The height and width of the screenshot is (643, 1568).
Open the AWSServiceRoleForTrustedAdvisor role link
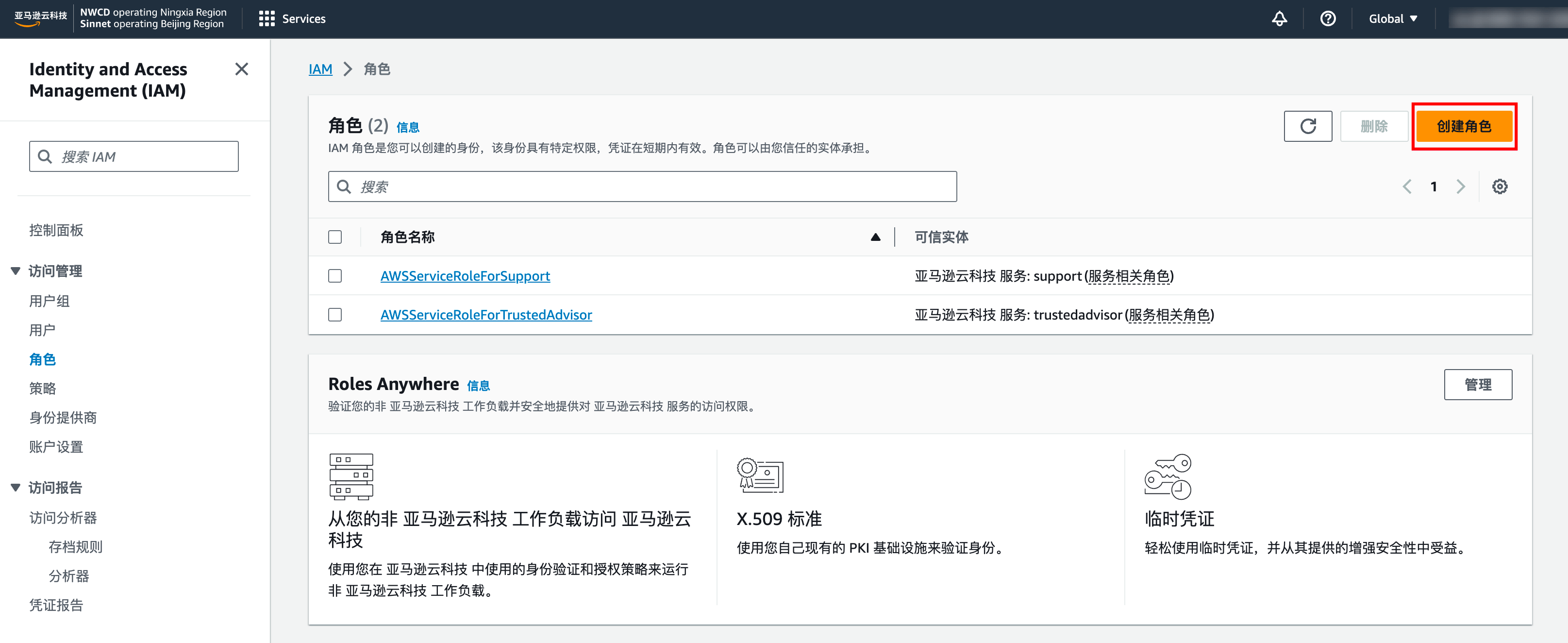(x=486, y=315)
